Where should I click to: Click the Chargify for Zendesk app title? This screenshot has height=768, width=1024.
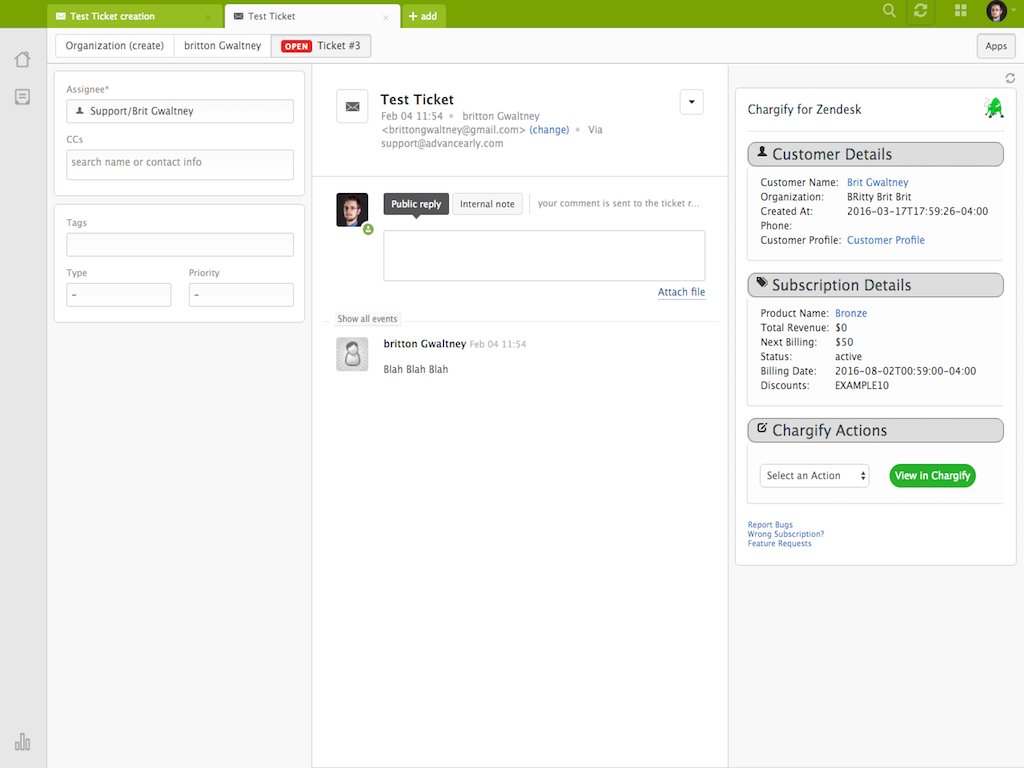click(804, 109)
